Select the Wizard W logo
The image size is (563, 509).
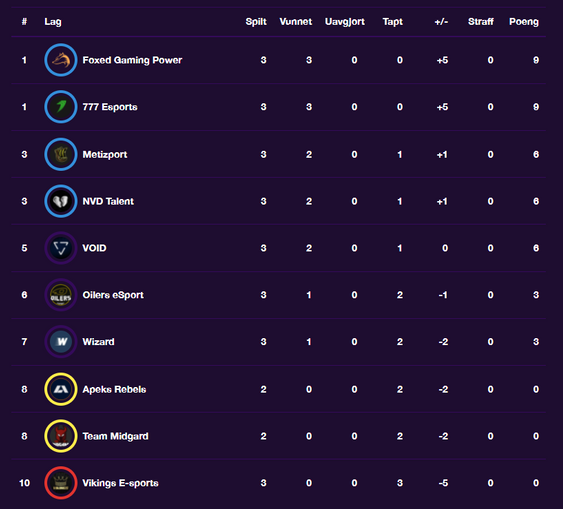(x=61, y=342)
